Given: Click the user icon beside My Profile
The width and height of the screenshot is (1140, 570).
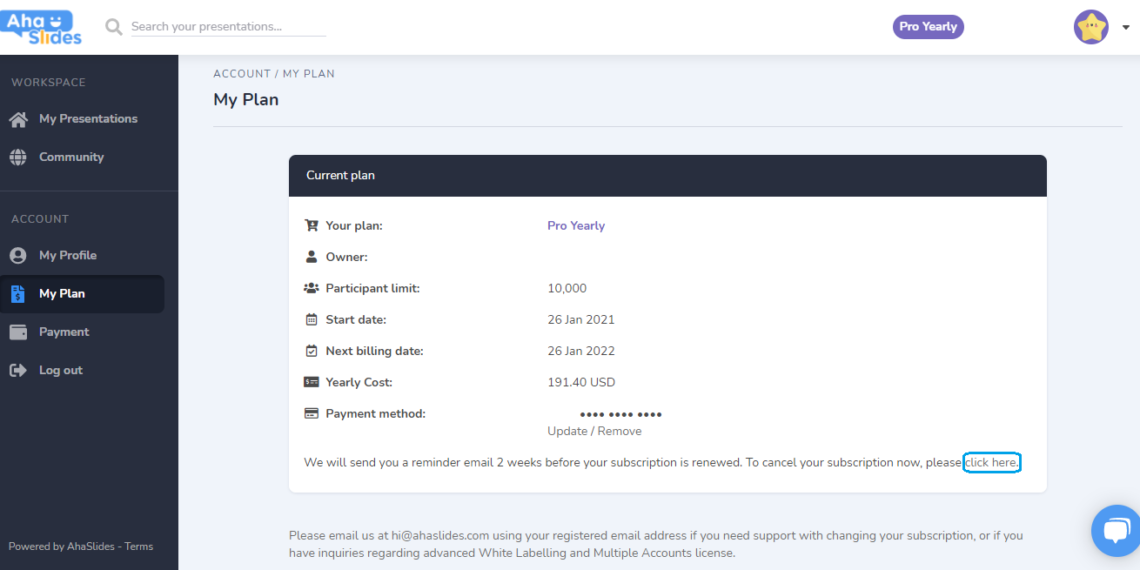Looking at the screenshot, I should (18, 255).
